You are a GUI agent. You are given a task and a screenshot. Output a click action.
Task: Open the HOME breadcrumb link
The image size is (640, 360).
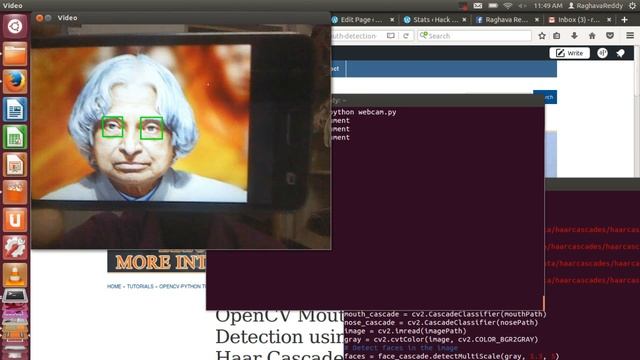coord(114,287)
